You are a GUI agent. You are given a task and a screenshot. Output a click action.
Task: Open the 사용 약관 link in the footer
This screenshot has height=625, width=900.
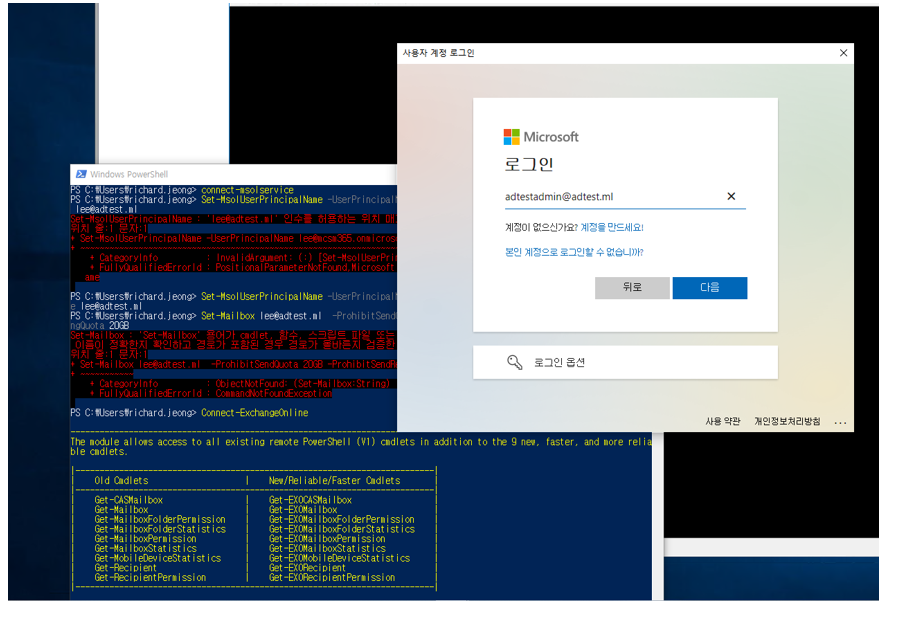(723, 421)
